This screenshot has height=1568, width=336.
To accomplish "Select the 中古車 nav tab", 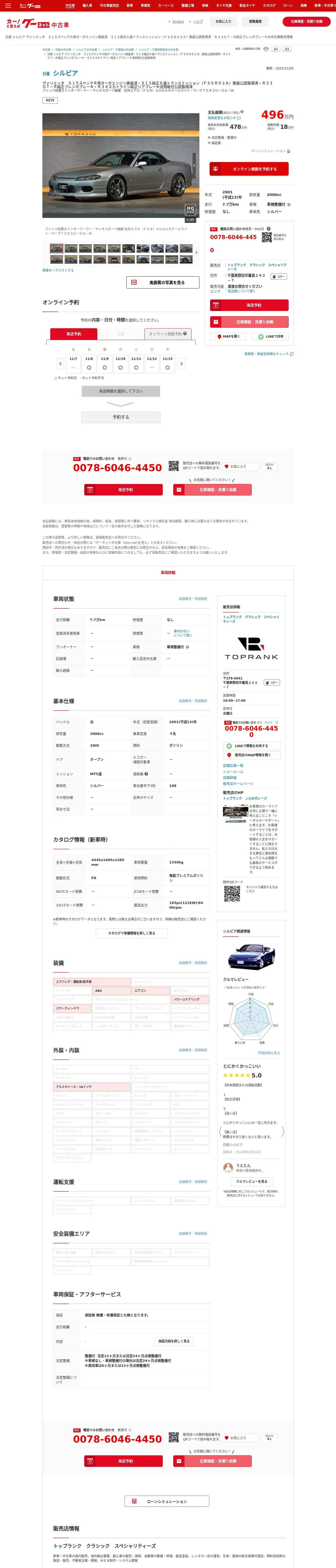I will coord(70,5).
